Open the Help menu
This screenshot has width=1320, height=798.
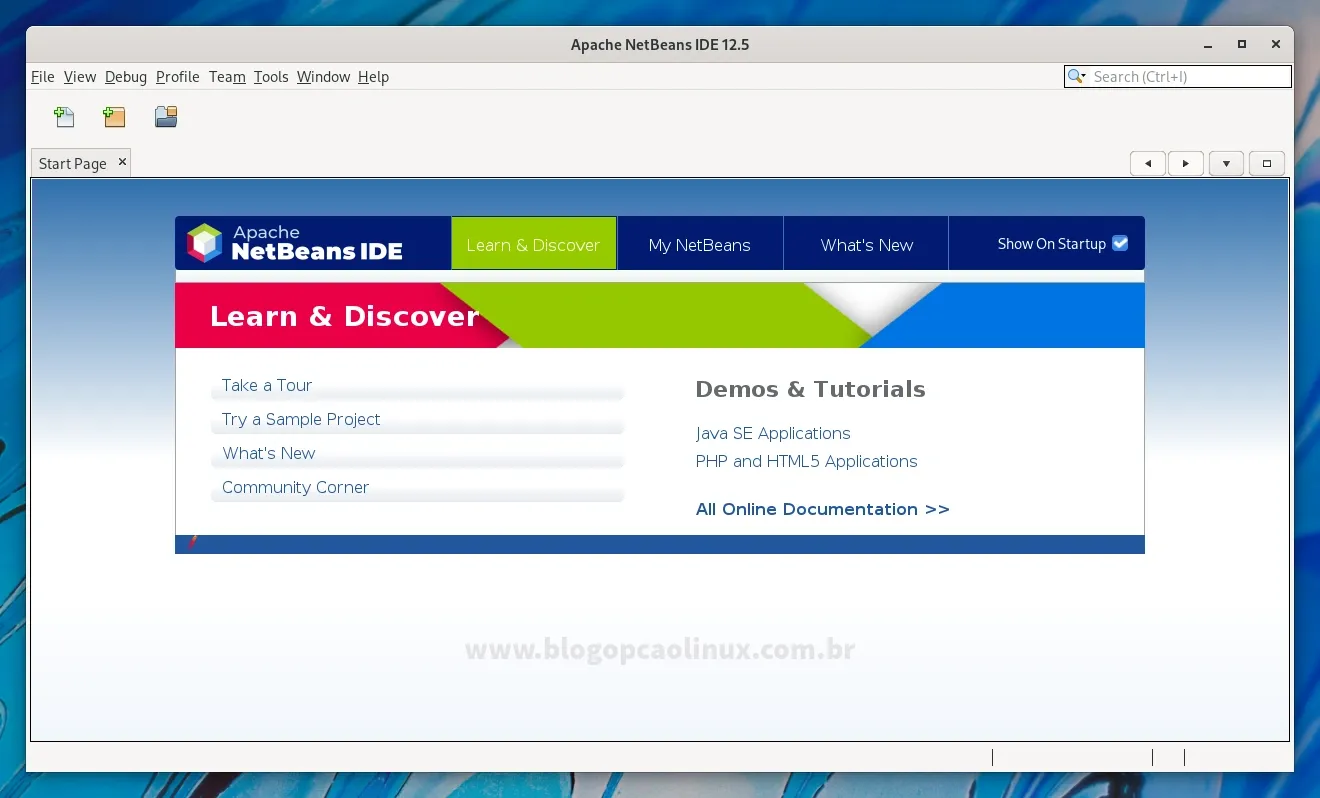(x=373, y=77)
